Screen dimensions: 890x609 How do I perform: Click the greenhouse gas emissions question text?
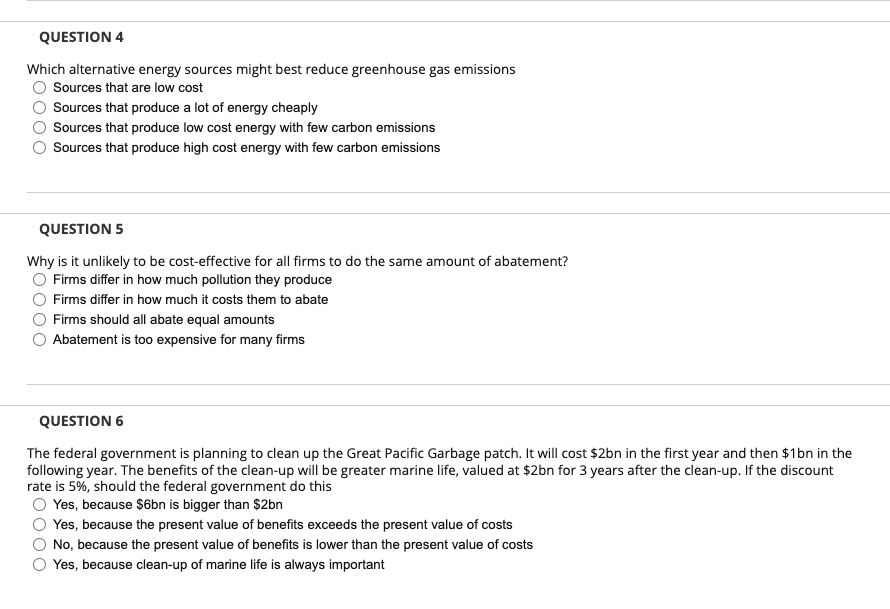(x=270, y=69)
